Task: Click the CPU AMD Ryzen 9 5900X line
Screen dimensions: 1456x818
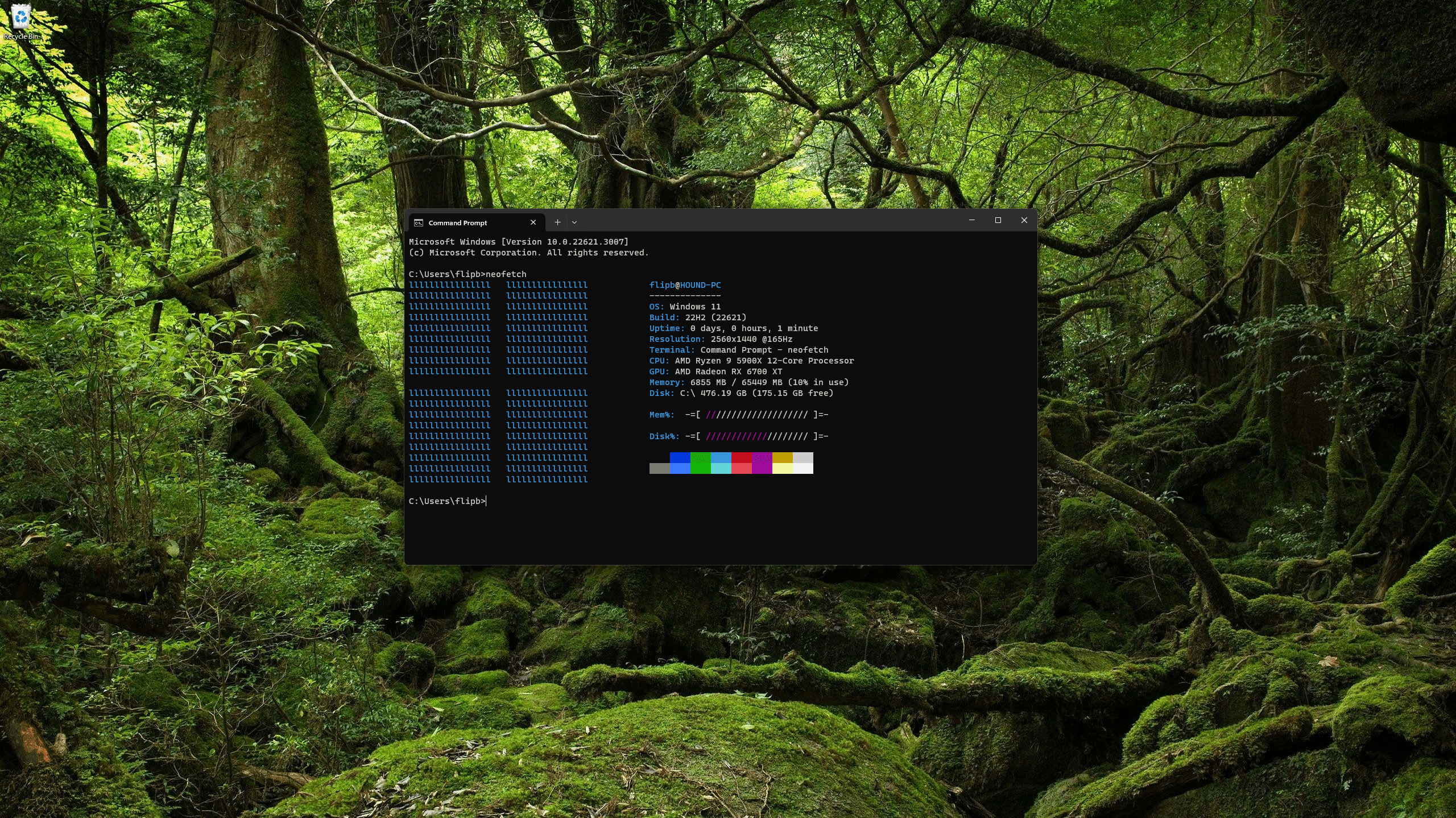Action: pos(751,361)
